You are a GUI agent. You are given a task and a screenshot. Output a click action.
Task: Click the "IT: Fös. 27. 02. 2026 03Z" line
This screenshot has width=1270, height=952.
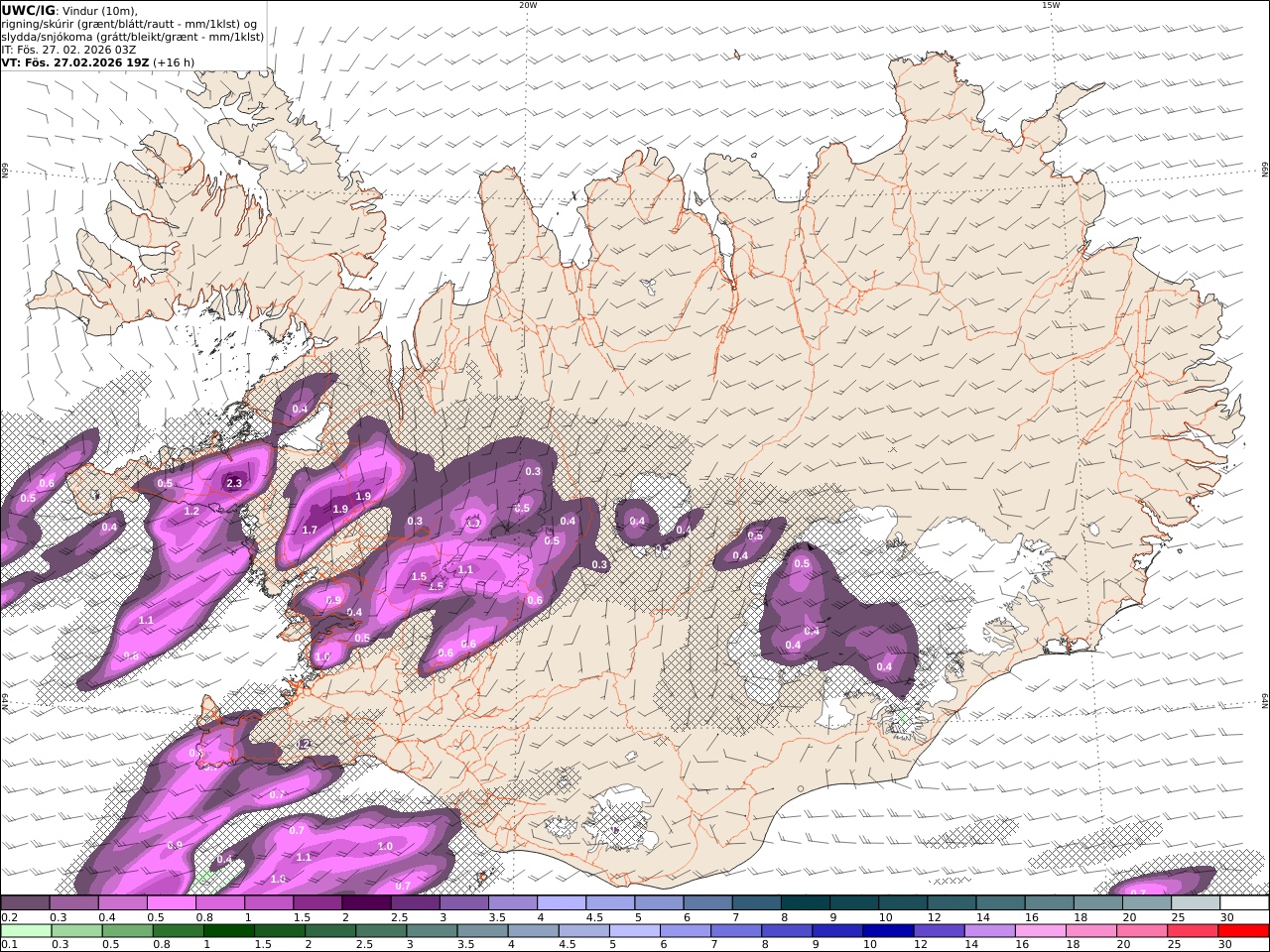pyautogui.click(x=68, y=50)
